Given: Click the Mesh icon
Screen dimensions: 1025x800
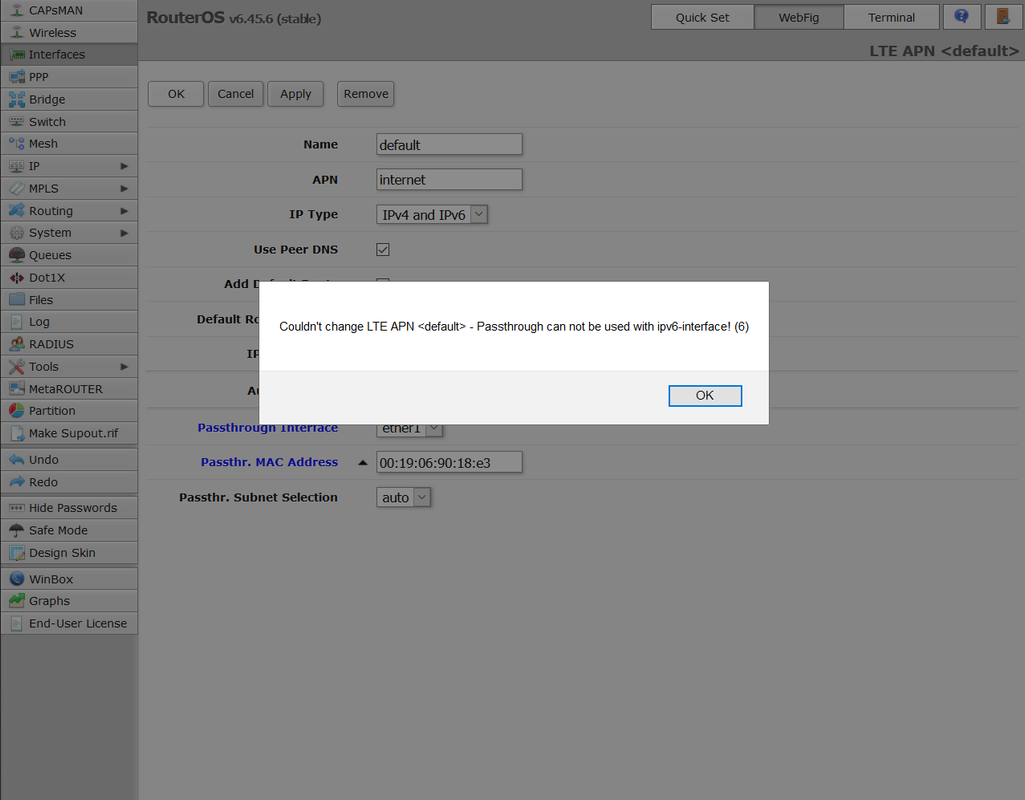Looking at the screenshot, I should [17, 144].
